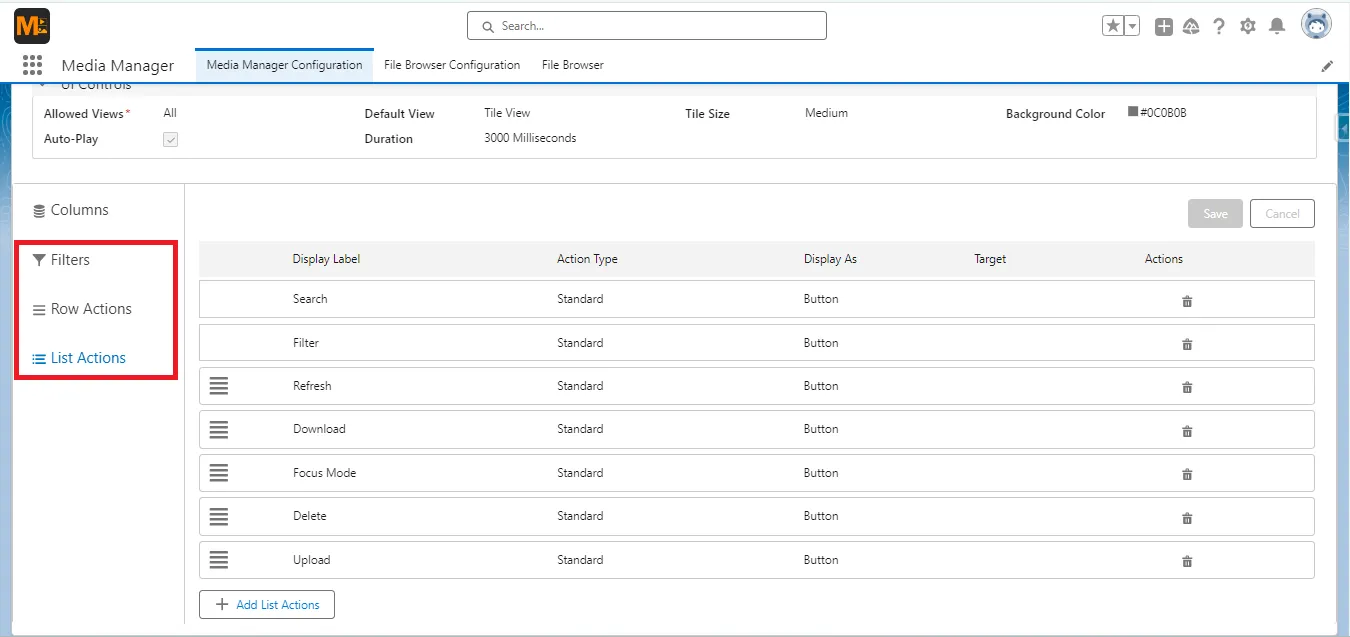
Task: Open the Setup gear icon
Action: (1248, 26)
